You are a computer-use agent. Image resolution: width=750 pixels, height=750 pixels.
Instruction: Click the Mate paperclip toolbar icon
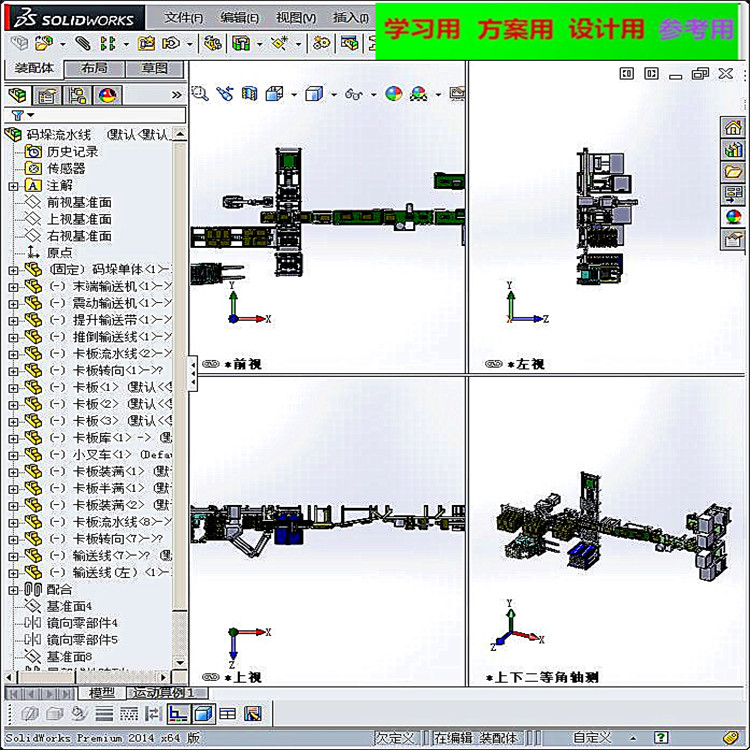point(83,44)
